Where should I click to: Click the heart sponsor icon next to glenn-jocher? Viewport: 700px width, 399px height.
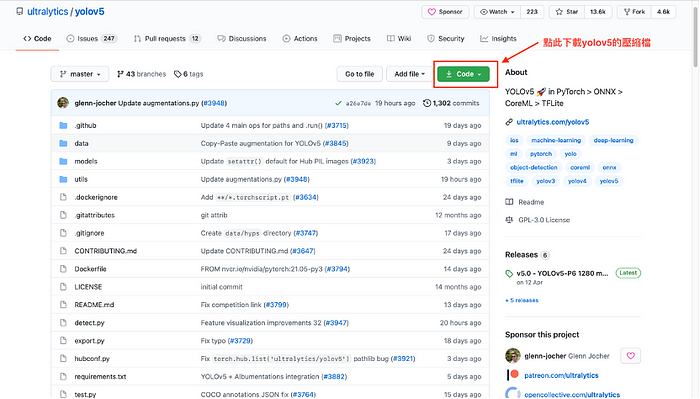pos(630,356)
